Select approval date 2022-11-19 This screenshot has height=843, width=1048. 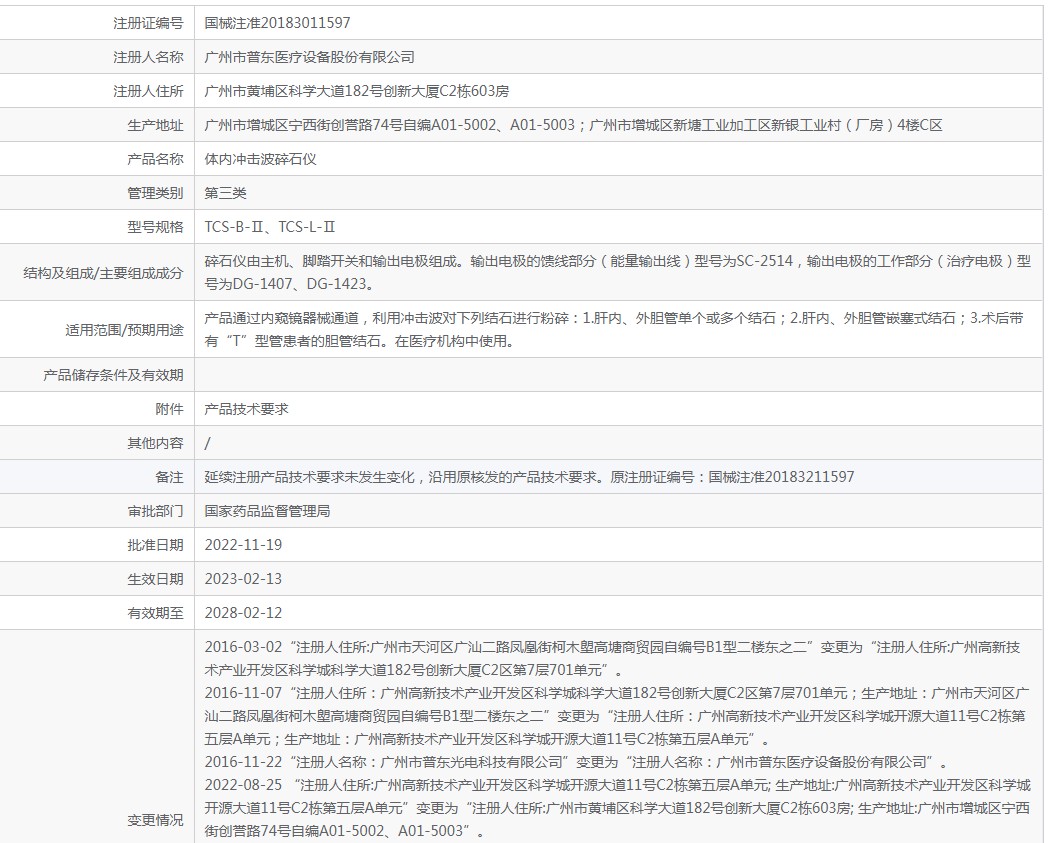pyautogui.click(x=243, y=546)
